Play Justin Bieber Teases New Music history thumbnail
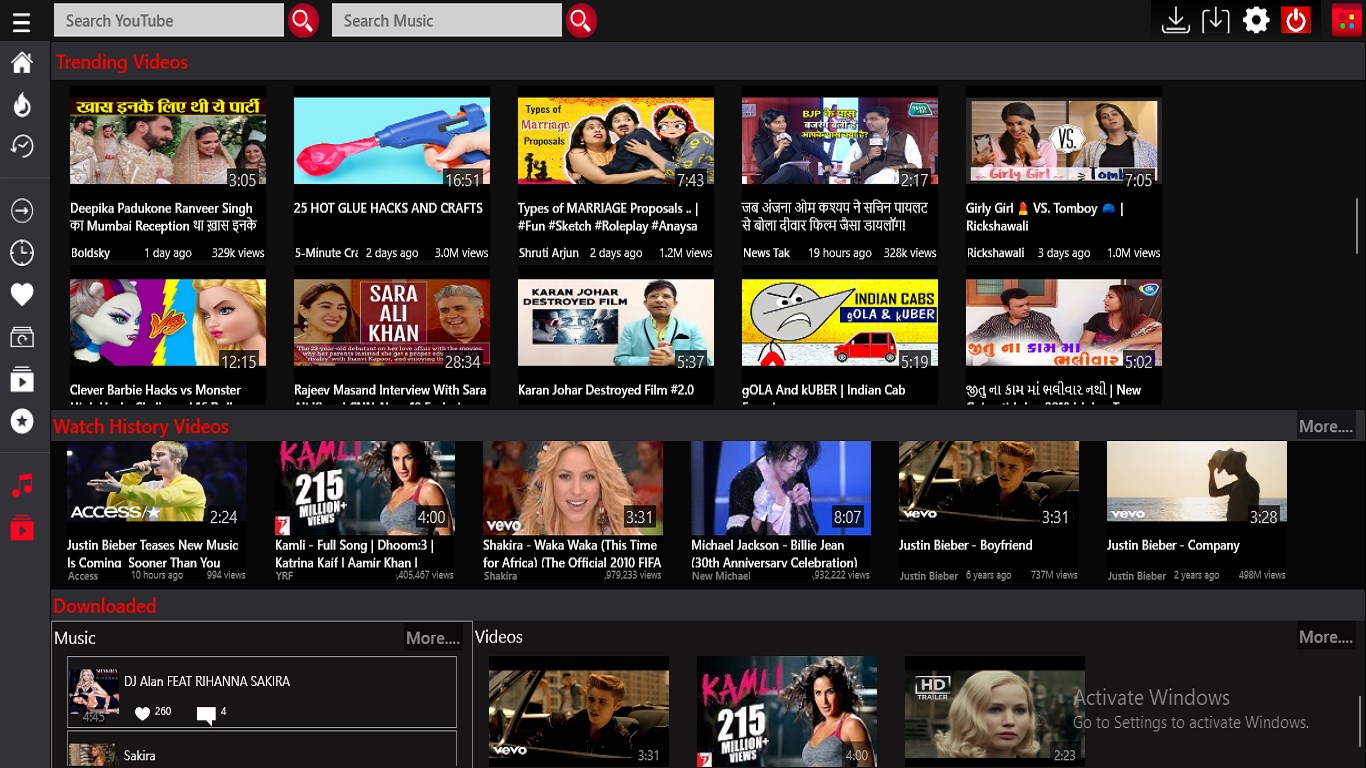Image resolution: width=1366 pixels, height=768 pixels. [157, 488]
